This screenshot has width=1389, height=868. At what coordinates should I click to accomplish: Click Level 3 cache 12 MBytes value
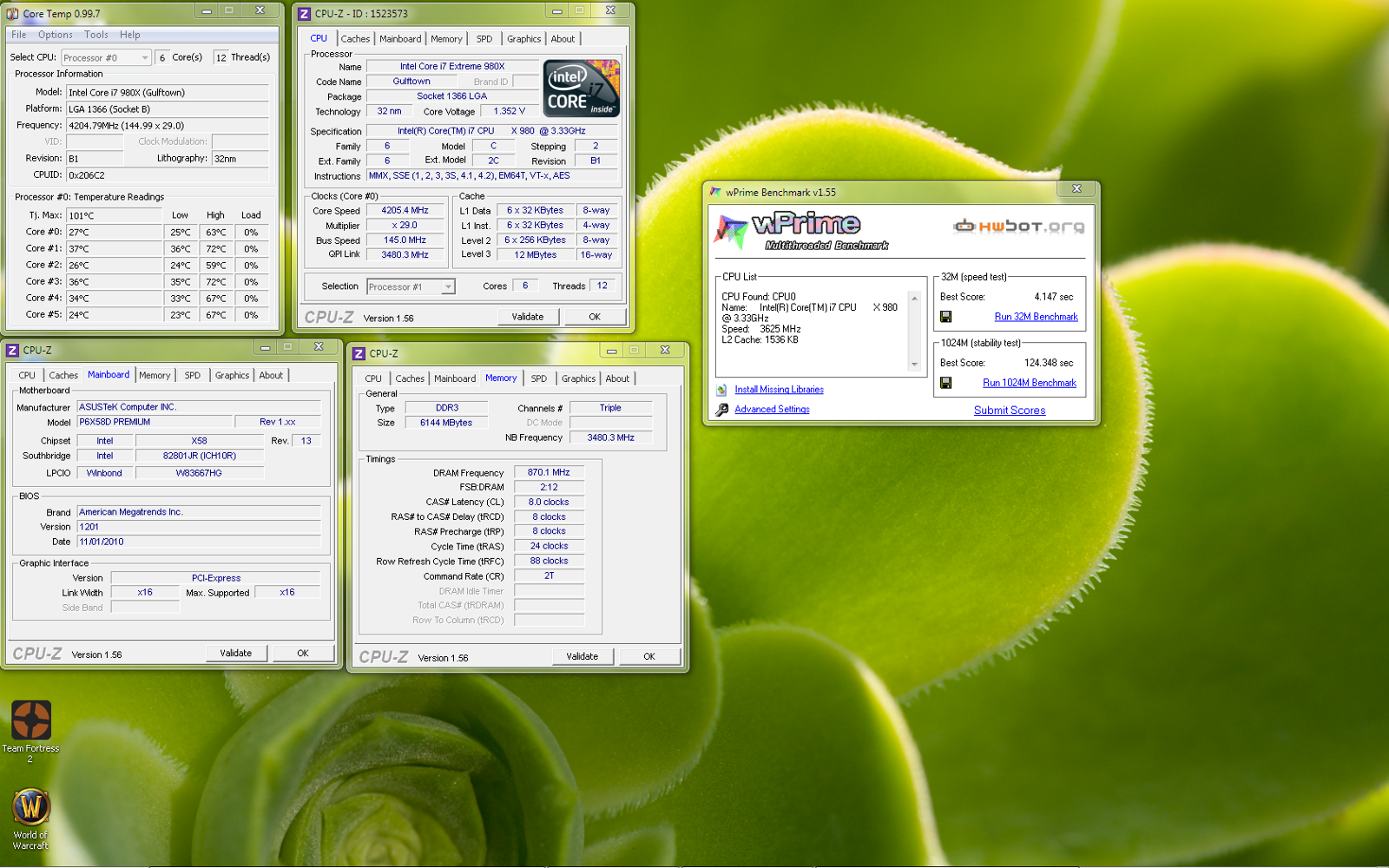(536, 255)
